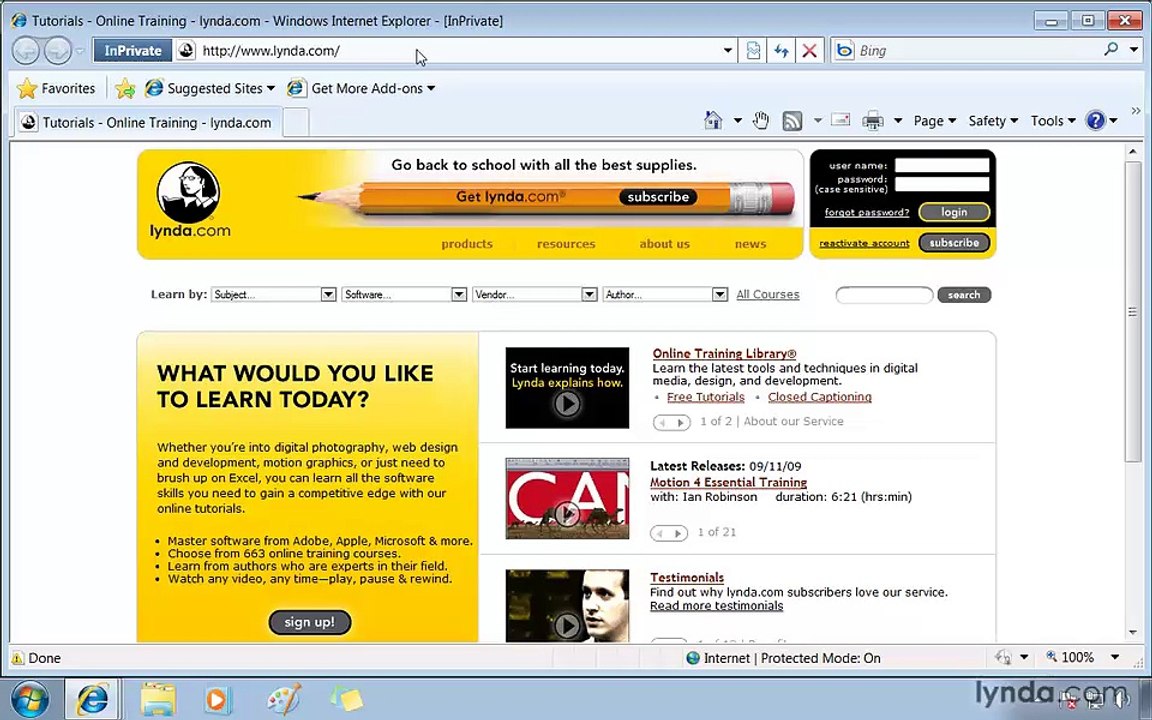The image size is (1152, 720).
Task: Open the Suggested Sites dropdown
Action: tap(210, 88)
